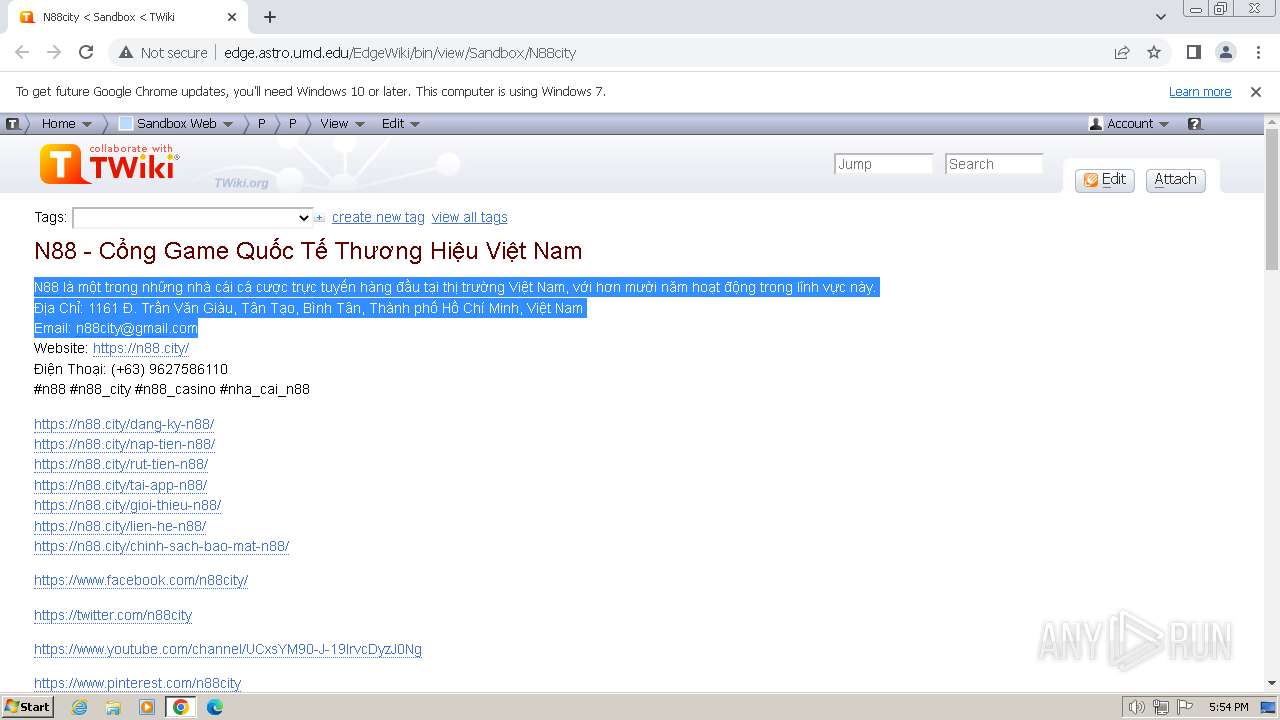Open the Windows Start menu
This screenshot has height=720, width=1280.
click(x=28, y=706)
